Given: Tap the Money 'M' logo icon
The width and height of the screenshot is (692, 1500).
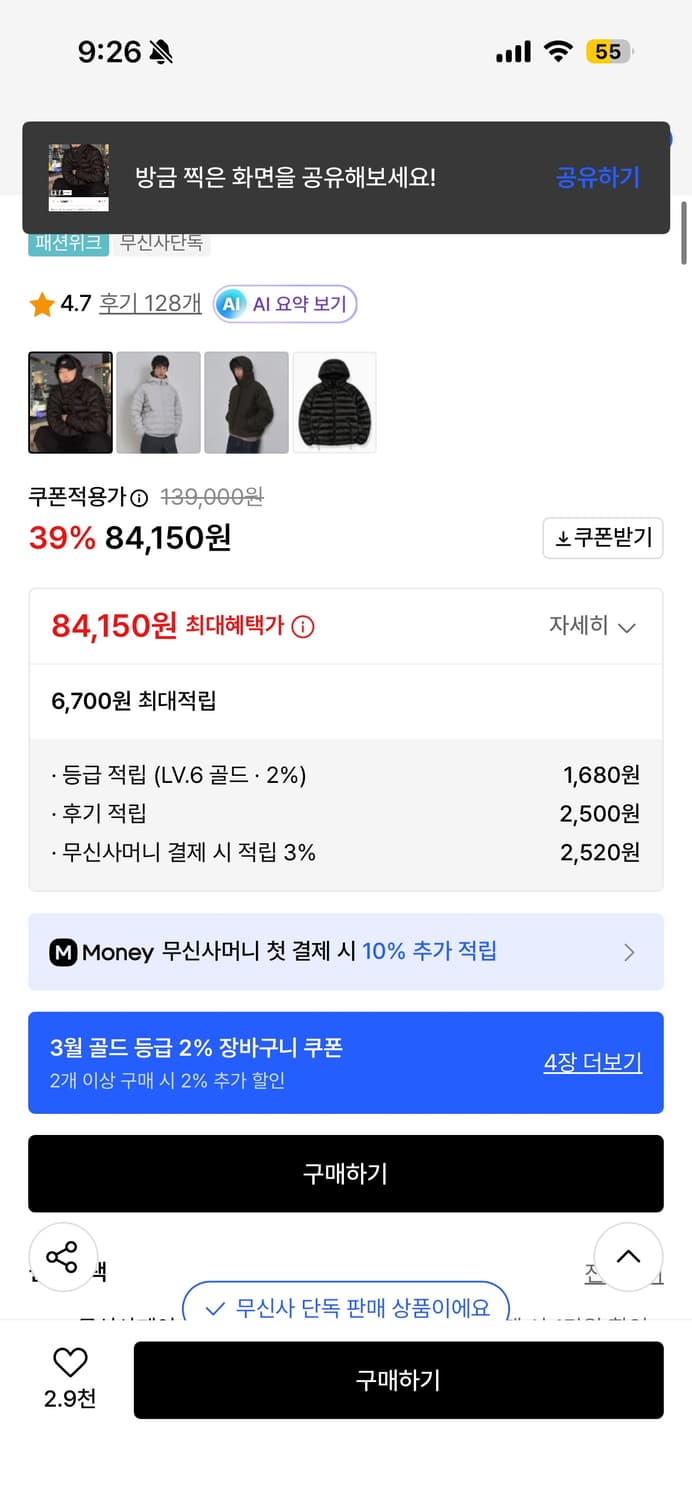Looking at the screenshot, I should coord(62,951).
